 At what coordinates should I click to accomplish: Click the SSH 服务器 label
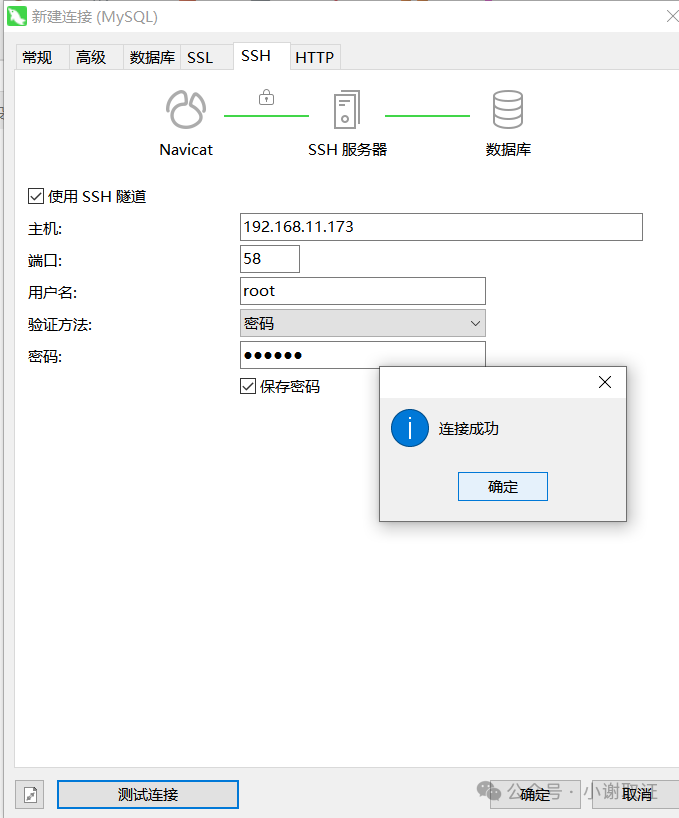pyautogui.click(x=347, y=150)
